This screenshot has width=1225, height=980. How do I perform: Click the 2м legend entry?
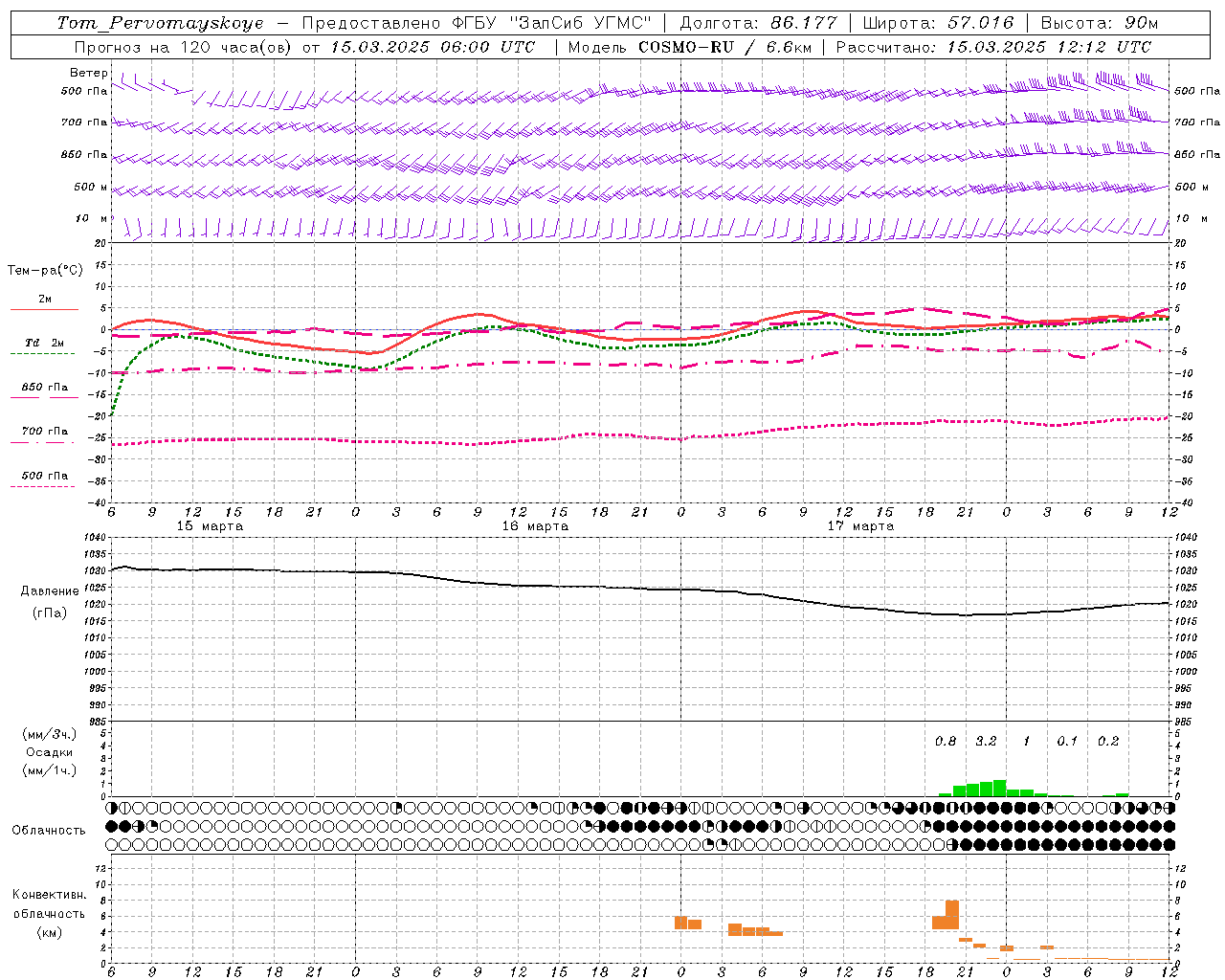45,300
